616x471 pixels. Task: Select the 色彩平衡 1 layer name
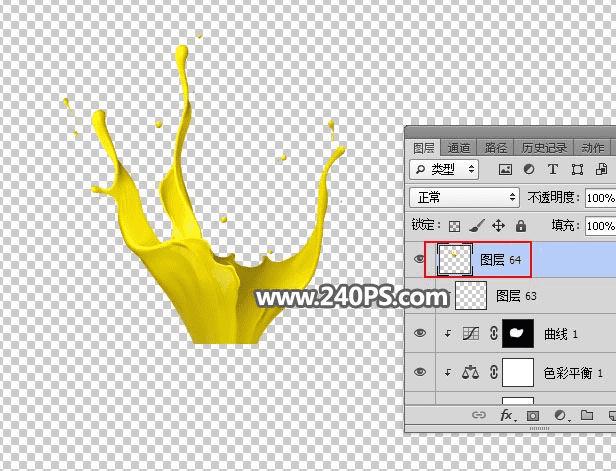click(x=573, y=373)
